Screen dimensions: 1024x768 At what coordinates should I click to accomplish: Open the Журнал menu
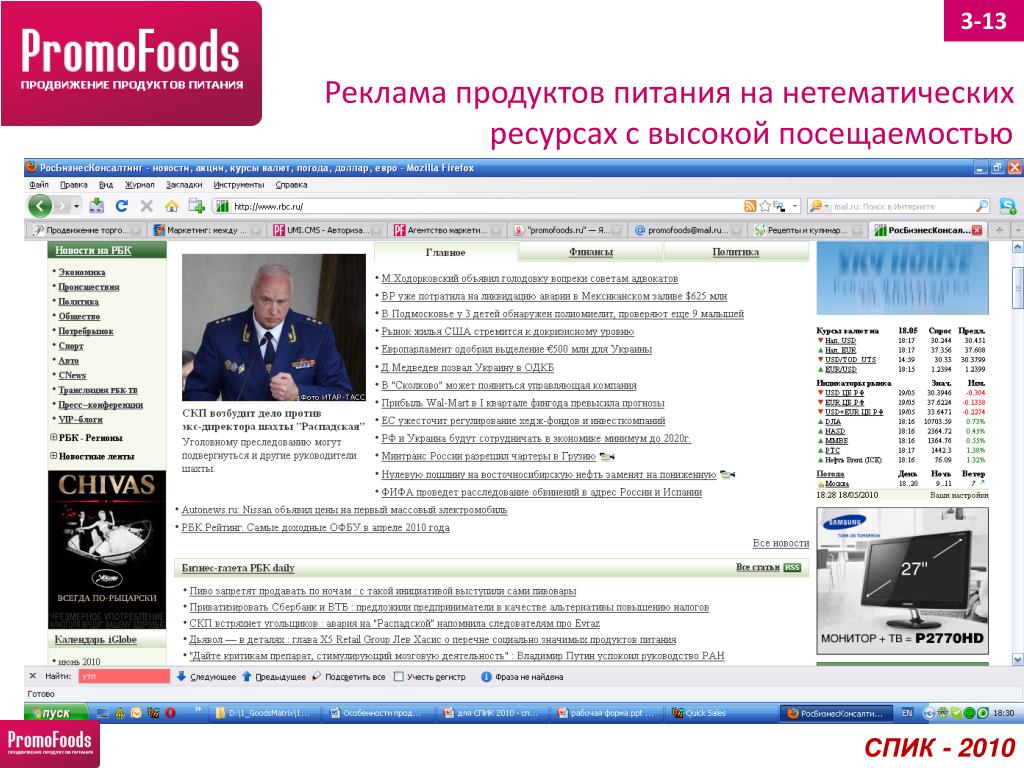[139, 185]
